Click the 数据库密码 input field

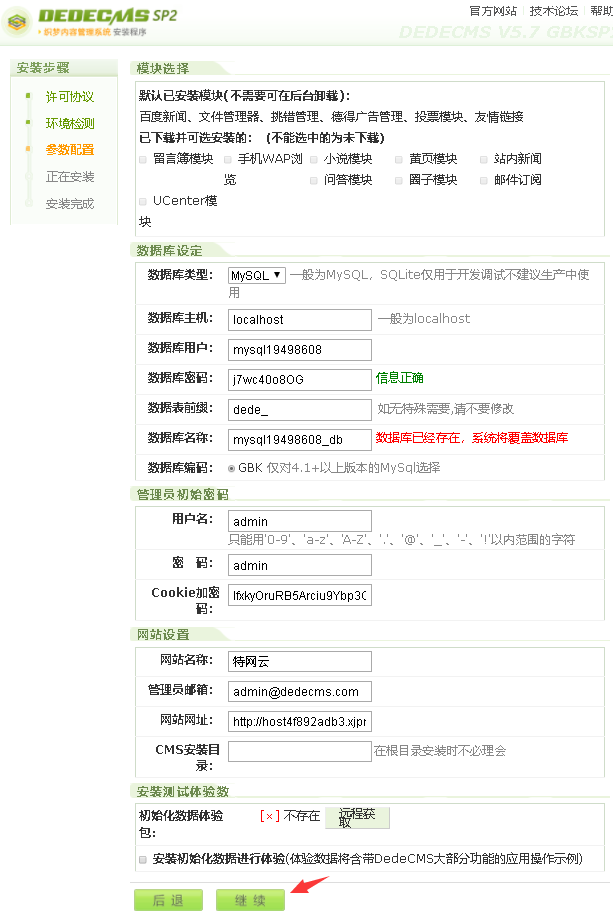tap(299, 380)
